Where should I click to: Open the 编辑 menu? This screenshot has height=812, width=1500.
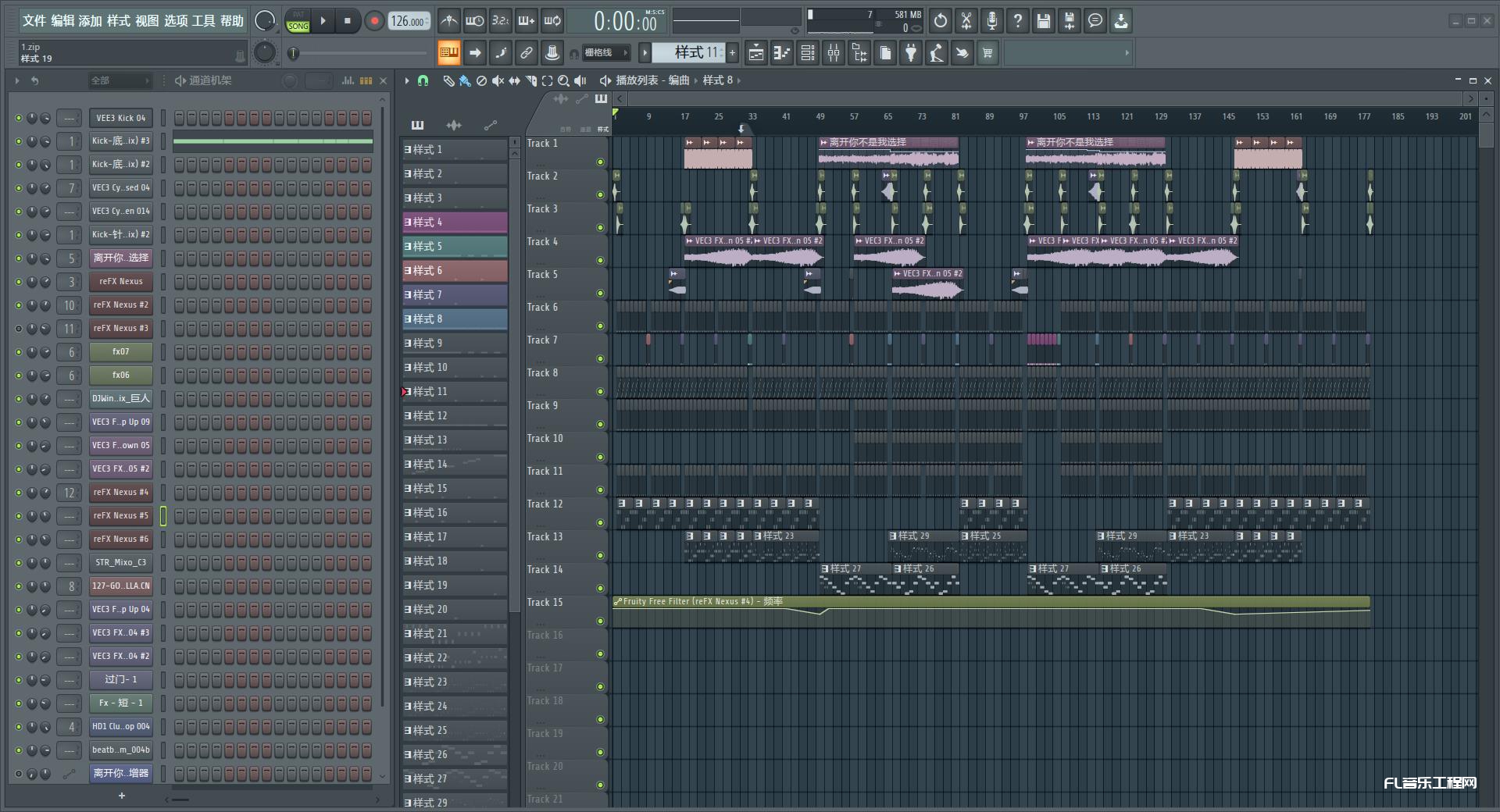[x=62, y=21]
